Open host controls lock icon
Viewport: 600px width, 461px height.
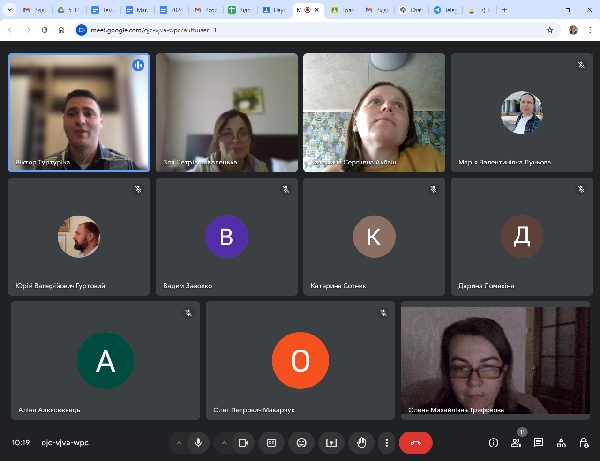[x=582, y=442]
